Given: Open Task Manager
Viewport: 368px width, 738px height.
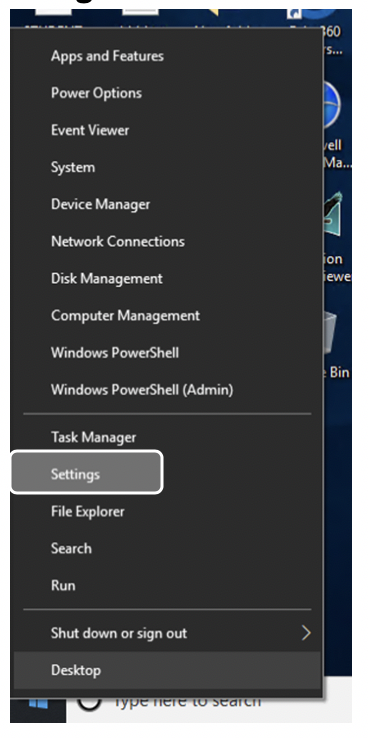Looking at the screenshot, I should [167, 437].
